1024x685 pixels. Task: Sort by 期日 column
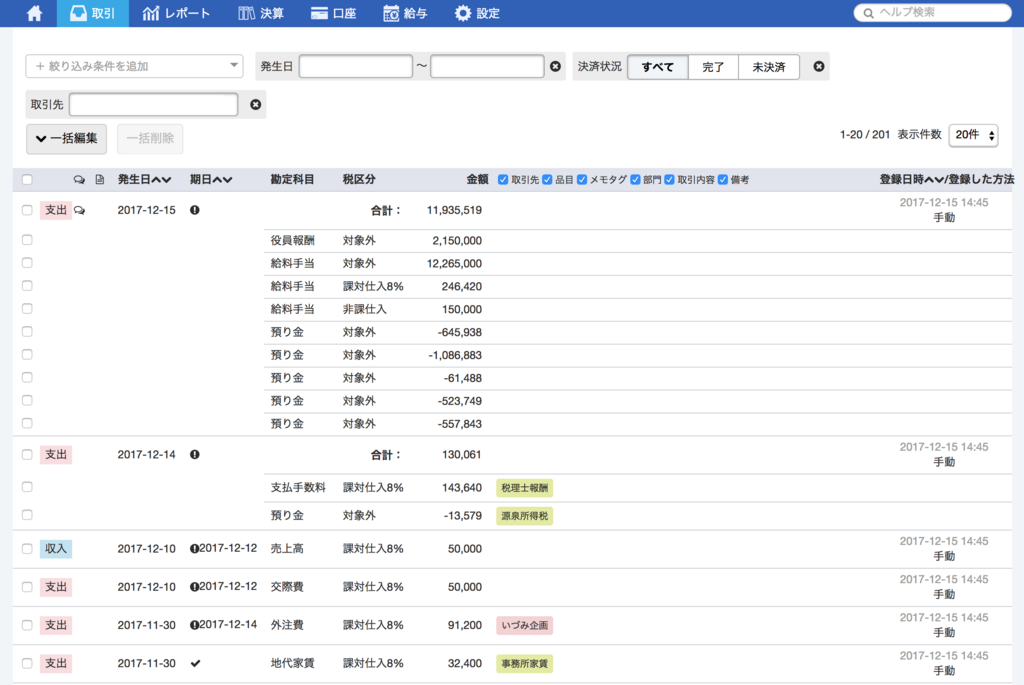(x=211, y=180)
